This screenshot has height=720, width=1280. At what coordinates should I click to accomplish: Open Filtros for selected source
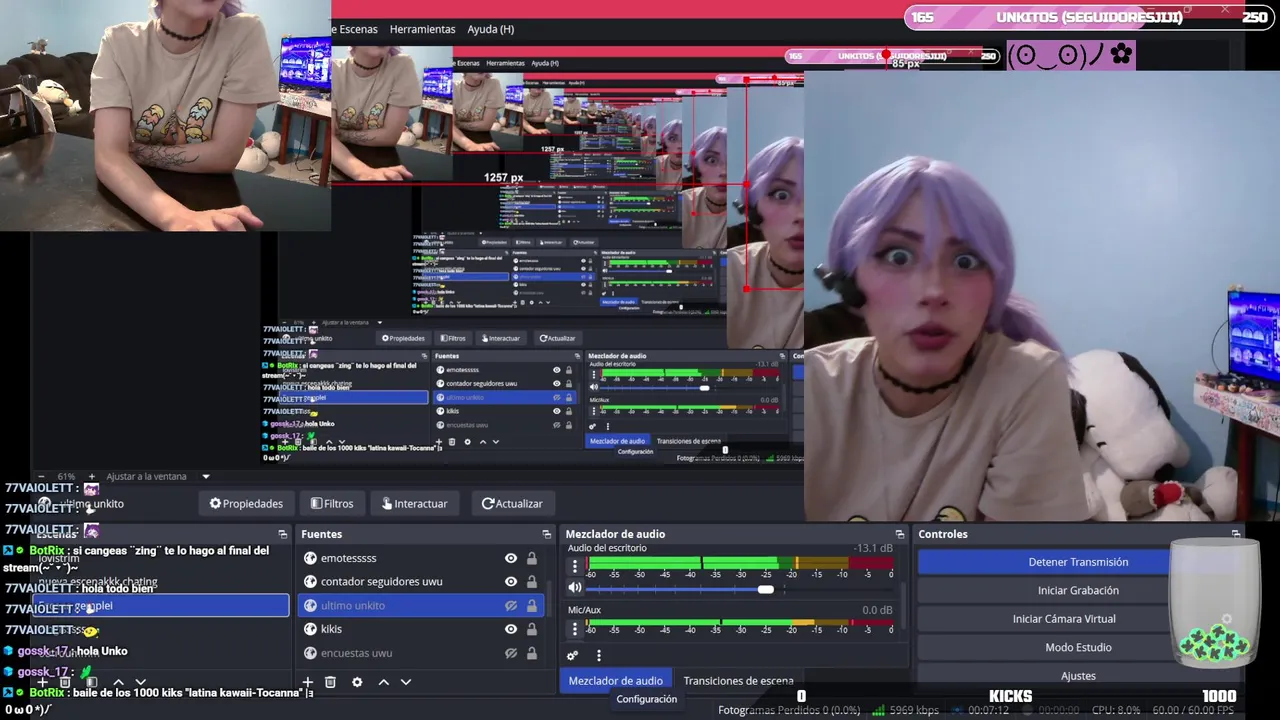point(332,504)
